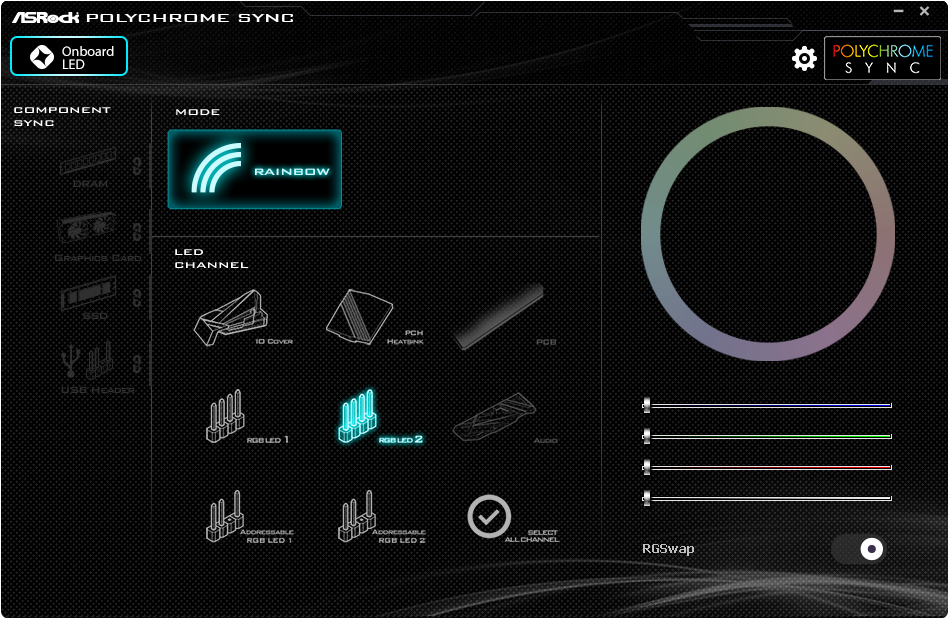Click the green color slider
Image resolution: width=950 pixels, height=620 pixels.
(767, 436)
